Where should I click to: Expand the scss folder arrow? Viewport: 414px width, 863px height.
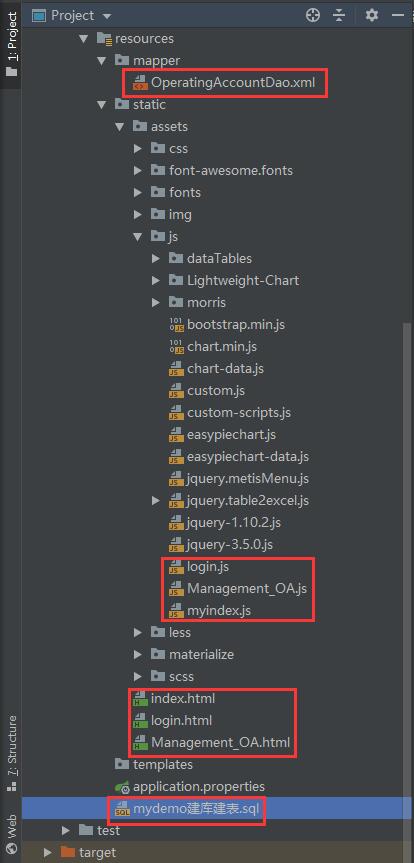[x=138, y=677]
